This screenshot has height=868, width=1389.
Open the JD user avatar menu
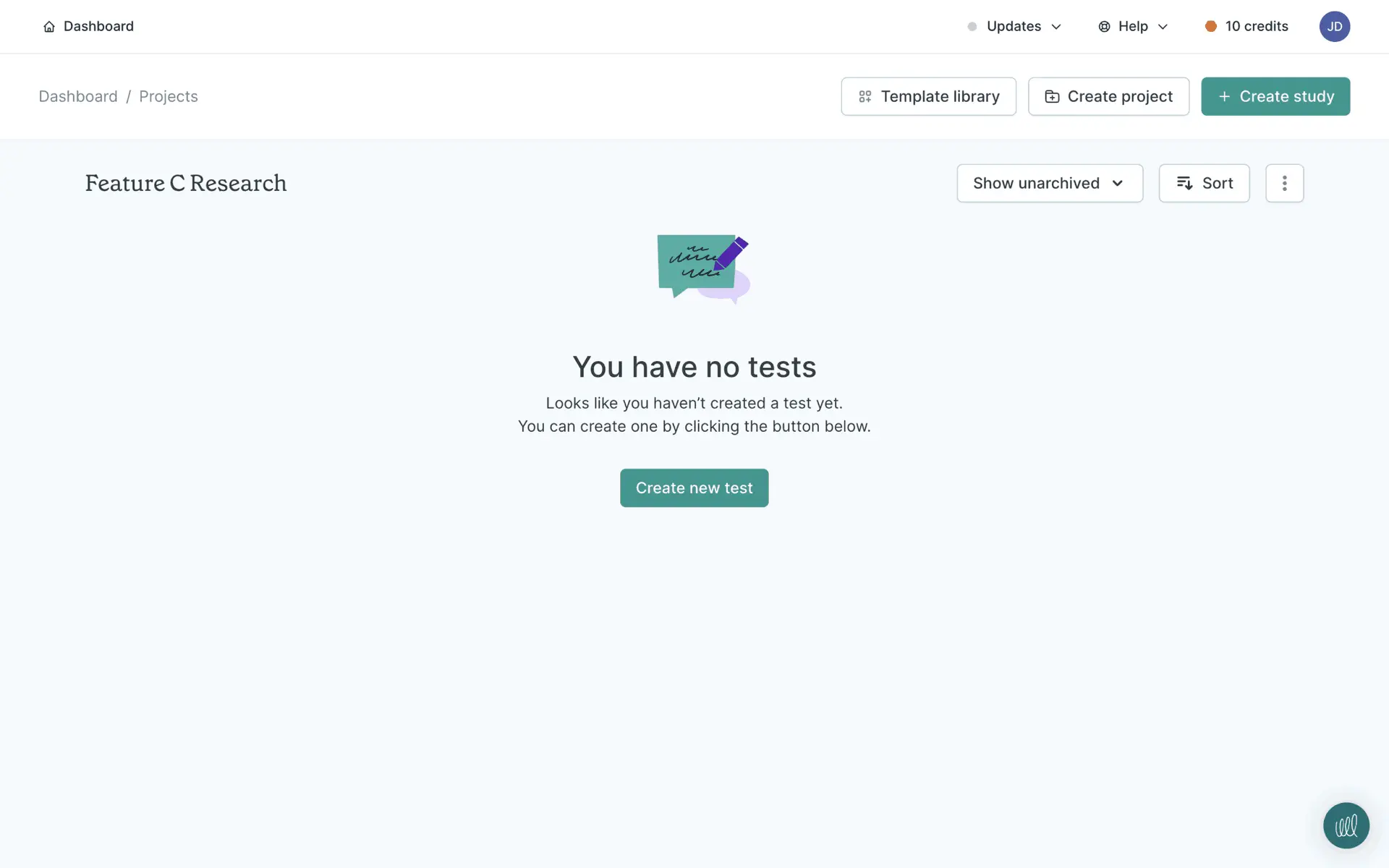click(x=1334, y=27)
